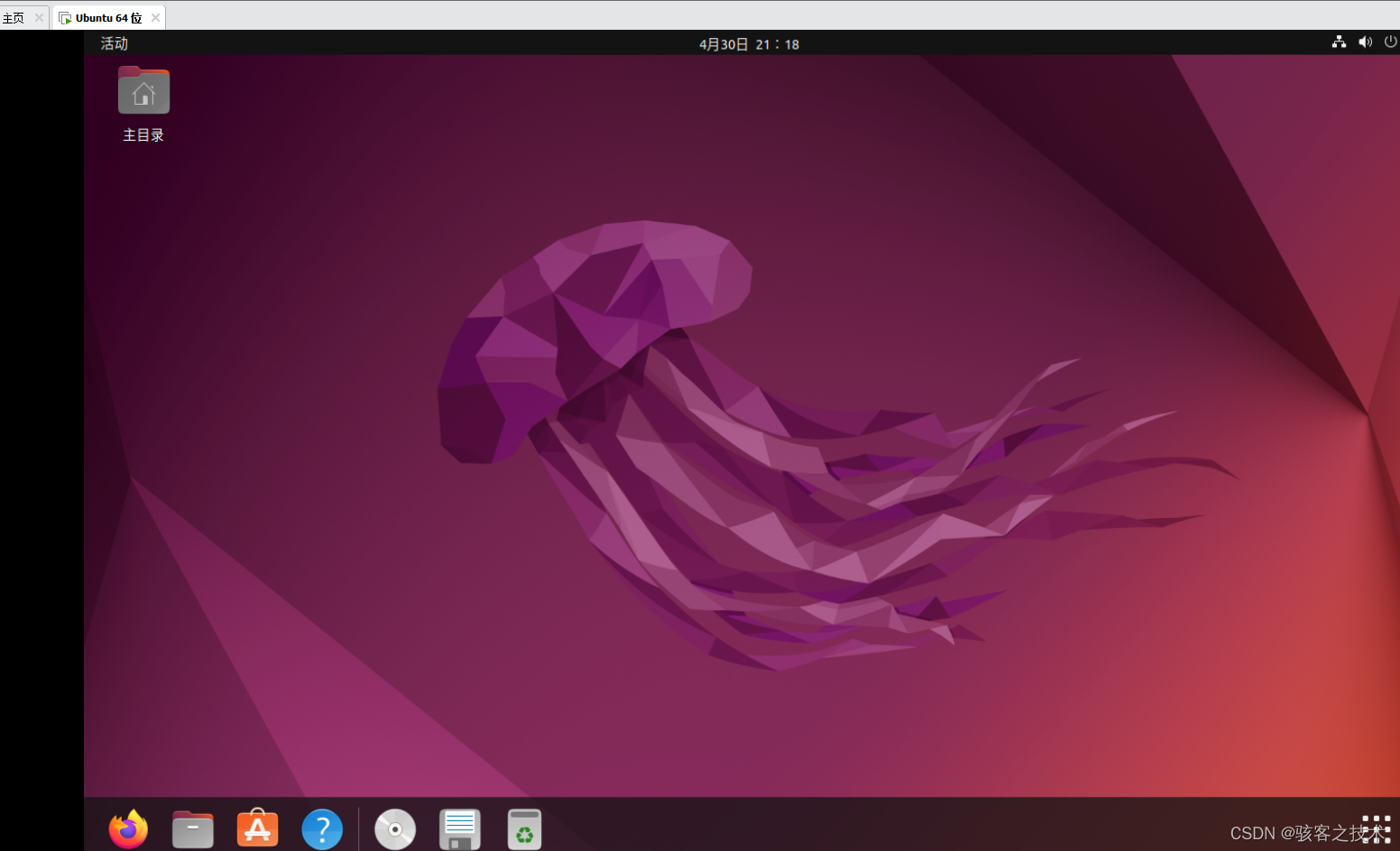Open the Help question-mark icon
Screen dimensions: 1400x851
(322, 829)
